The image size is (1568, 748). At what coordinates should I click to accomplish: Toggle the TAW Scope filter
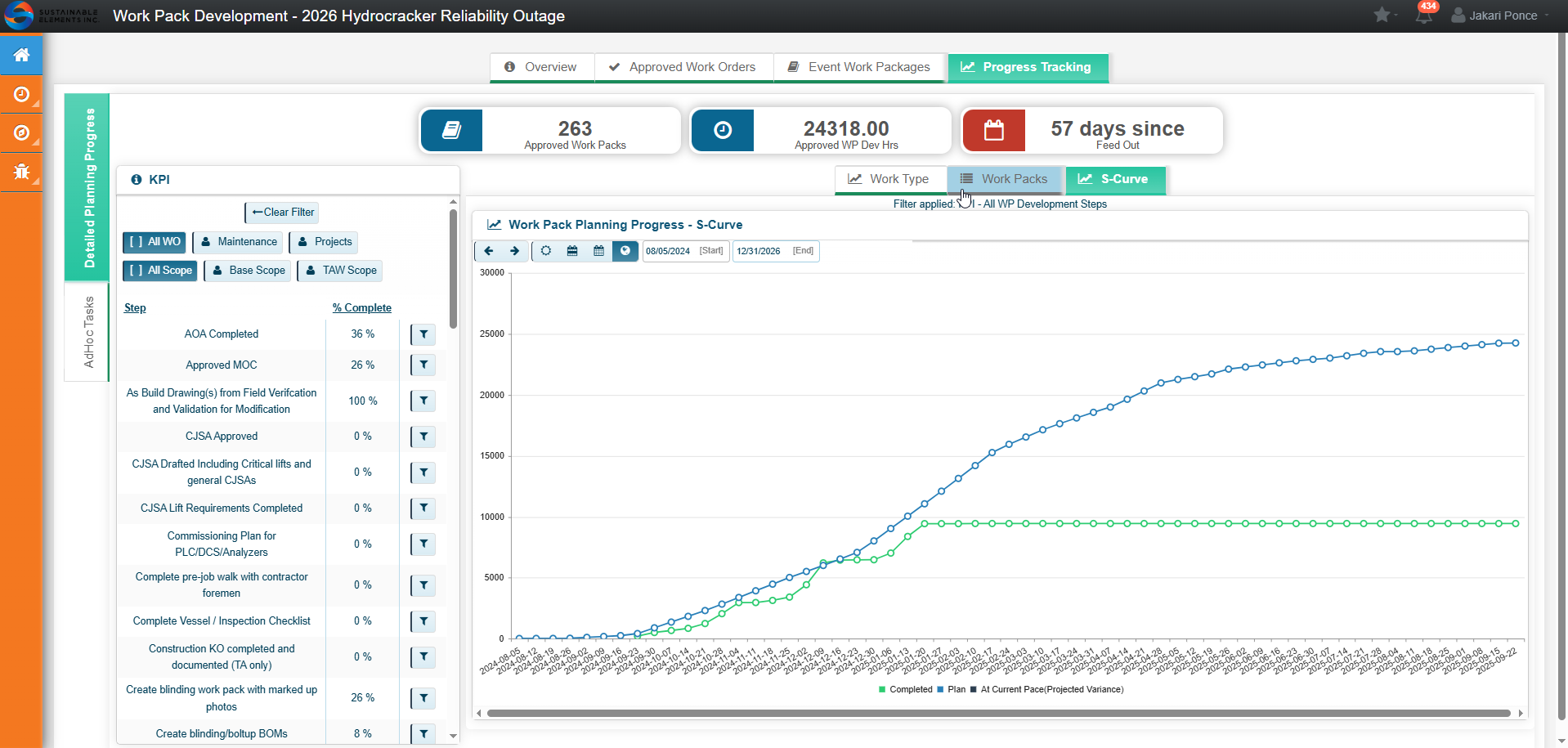pos(340,271)
